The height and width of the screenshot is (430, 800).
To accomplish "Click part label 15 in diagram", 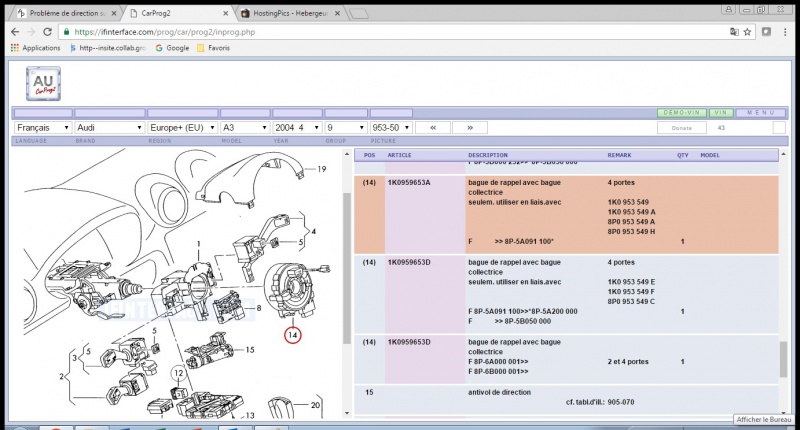I will coord(249,350).
